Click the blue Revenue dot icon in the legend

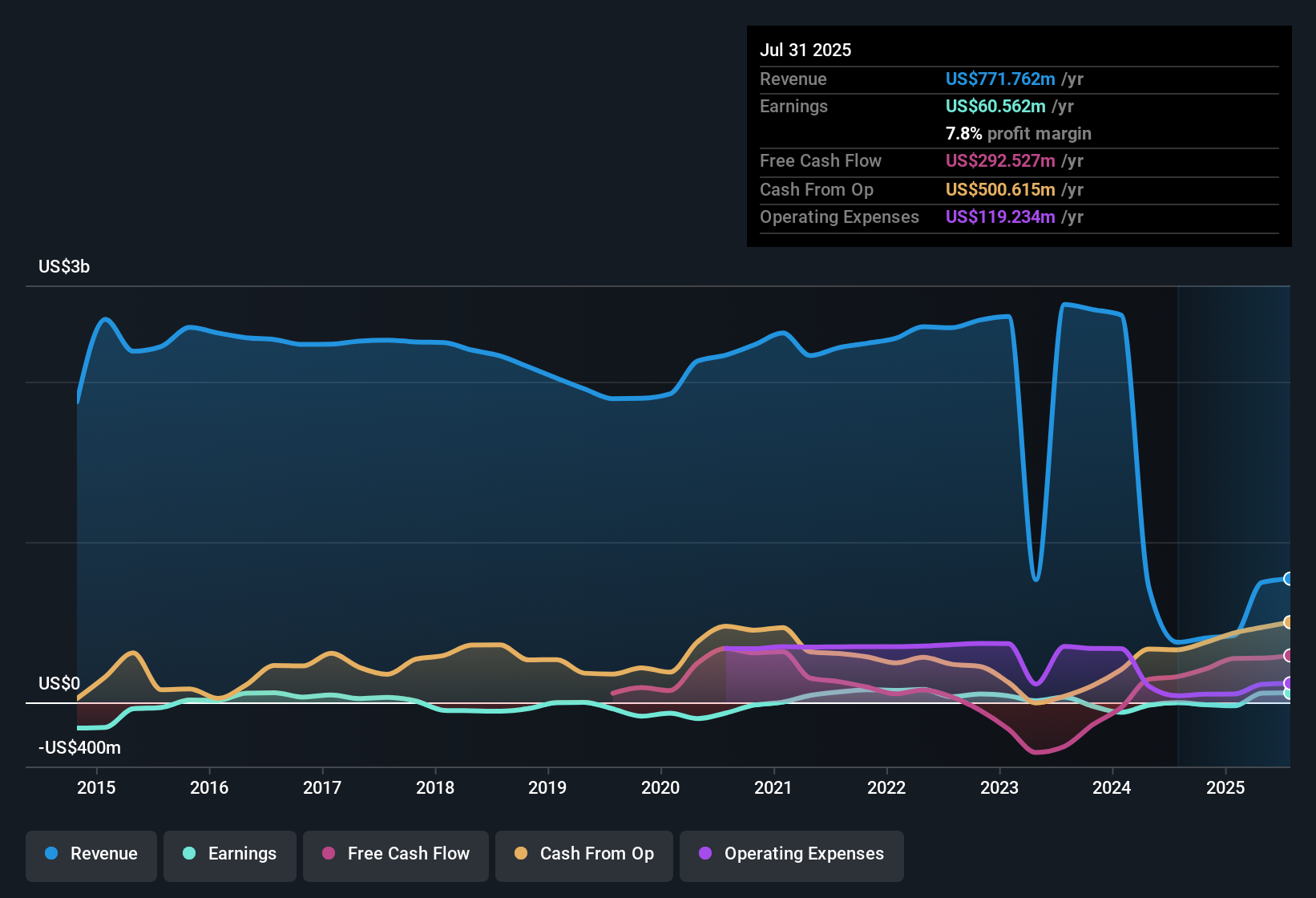[51, 854]
